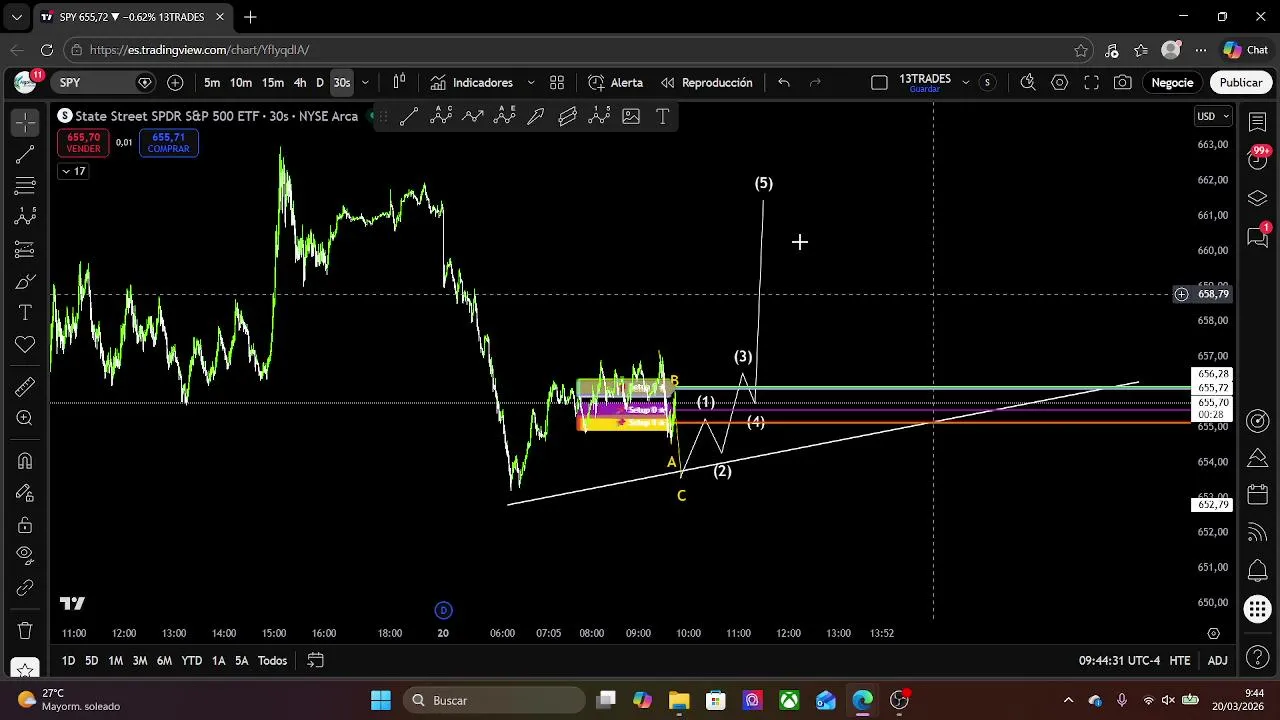Click the Publicar button
Viewport: 1280px width, 720px height.
[x=1240, y=83]
